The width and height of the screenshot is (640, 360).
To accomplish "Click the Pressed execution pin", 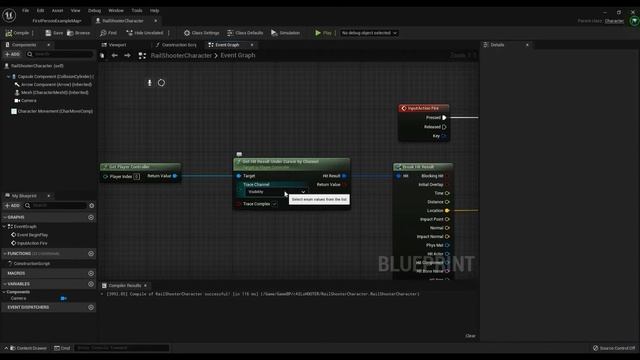I will [444, 118].
